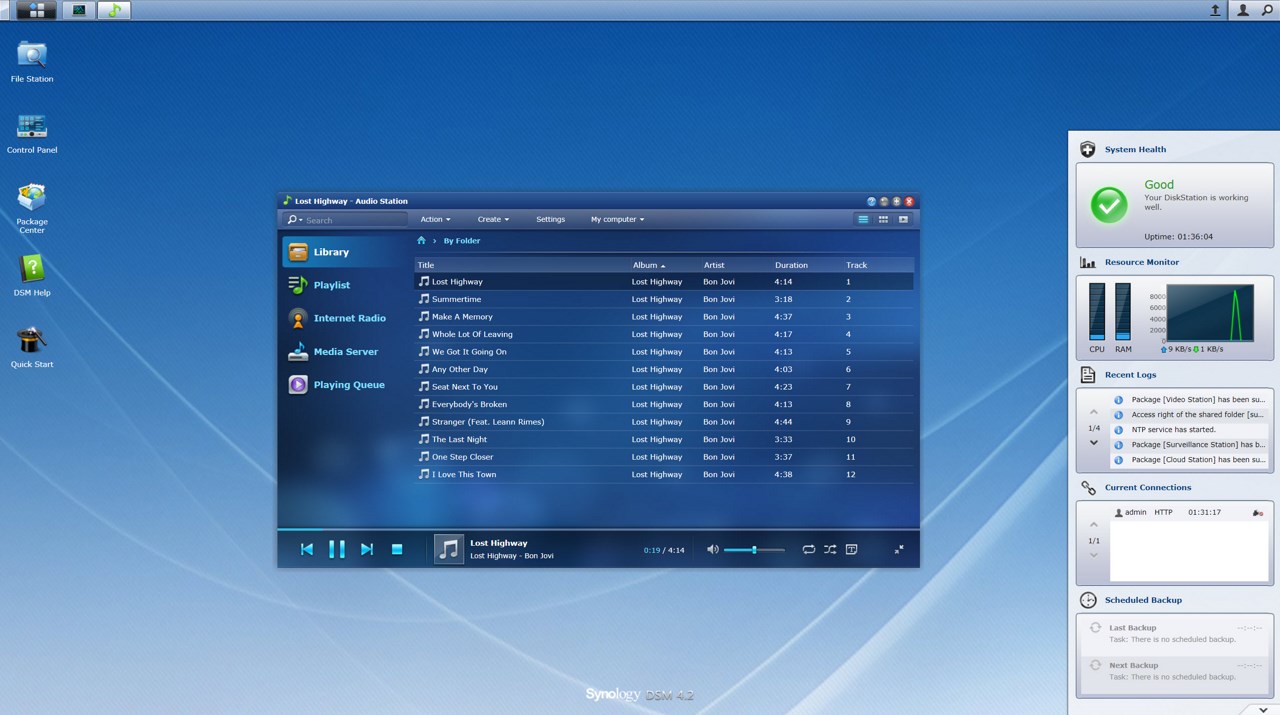
Task: Open Audio Station help button
Action: [871, 202]
